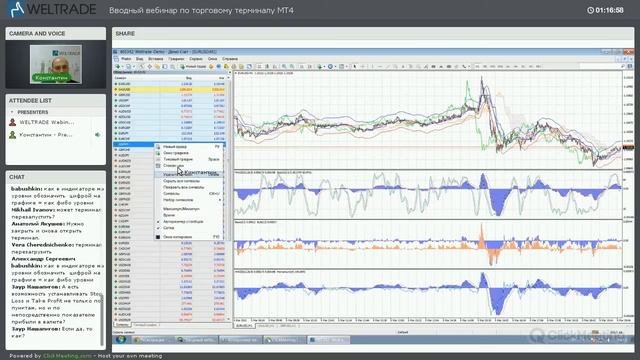
Task: Open Periods dropdown arrow
Action: pos(336,66)
